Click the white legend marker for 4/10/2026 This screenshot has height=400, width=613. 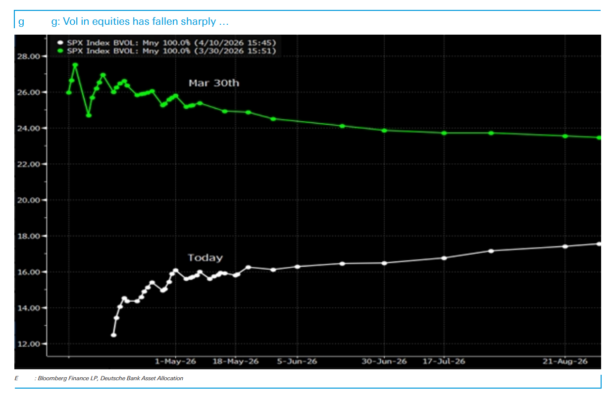click(x=61, y=42)
